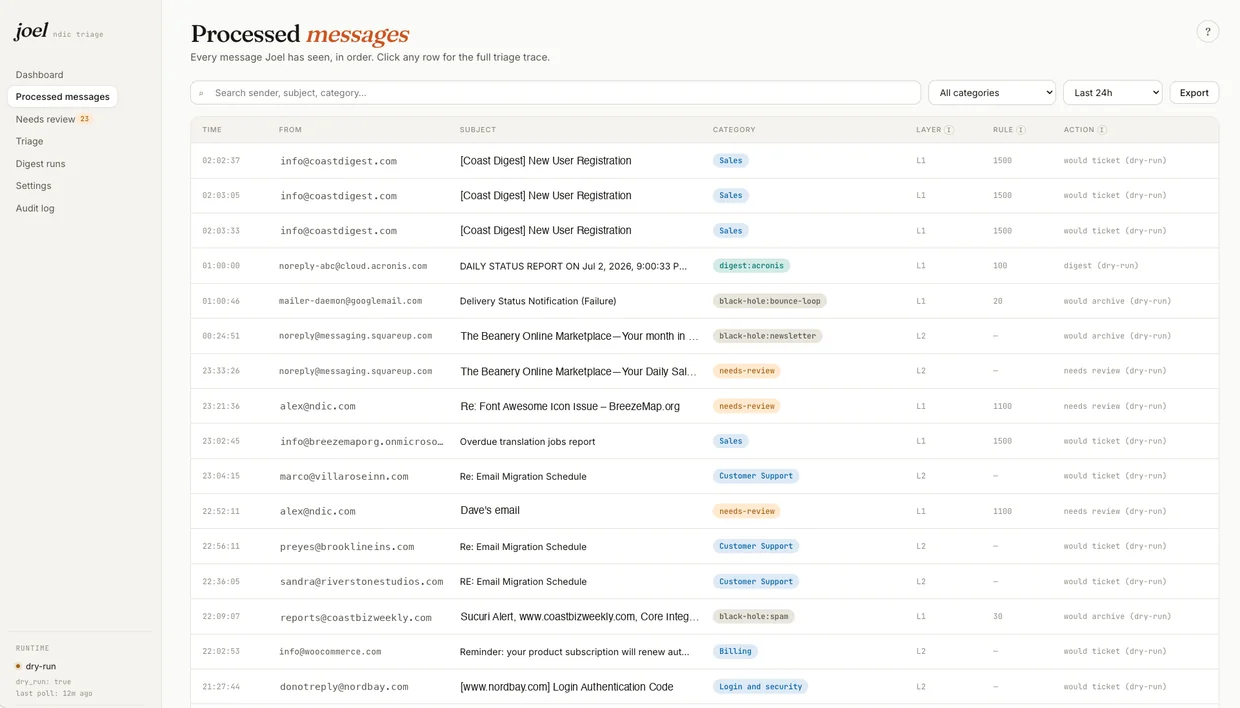Open nordbay Login Authentication Code message
This screenshot has width=1240, height=708.
(x=566, y=687)
